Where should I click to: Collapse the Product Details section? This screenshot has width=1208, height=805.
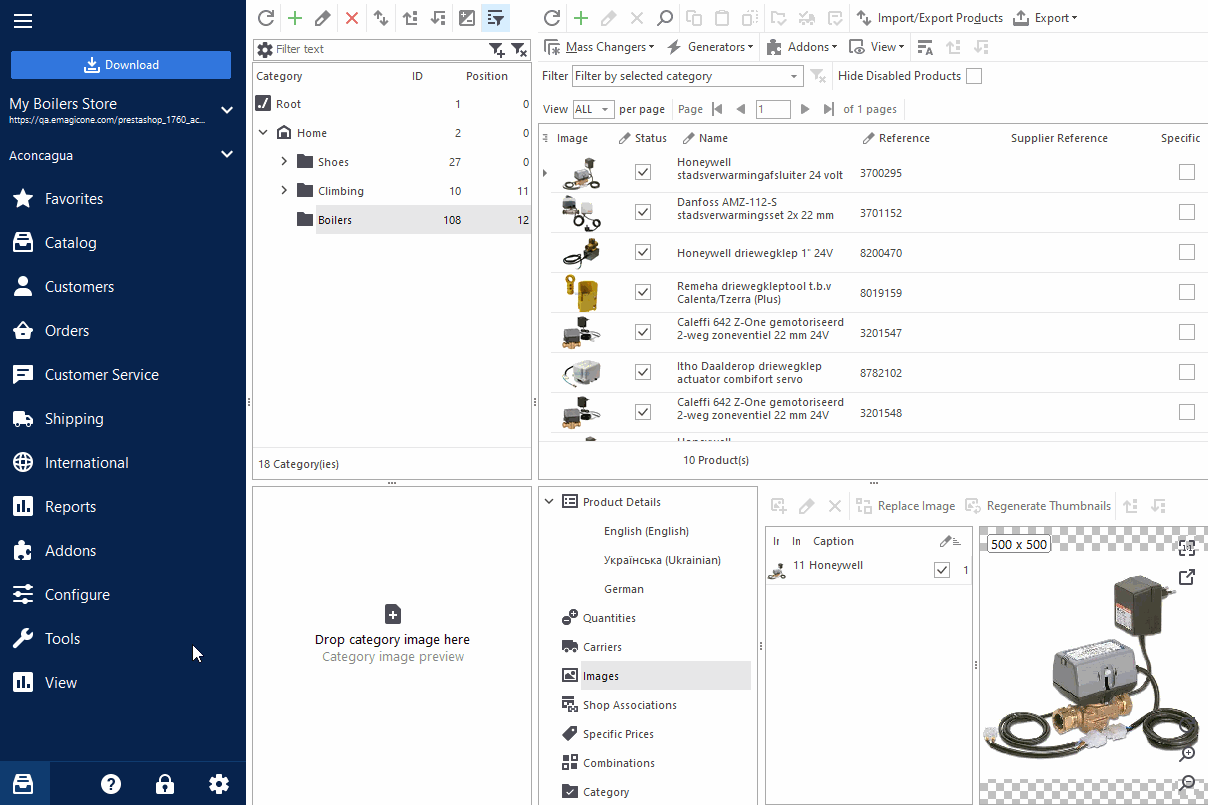pyautogui.click(x=549, y=502)
